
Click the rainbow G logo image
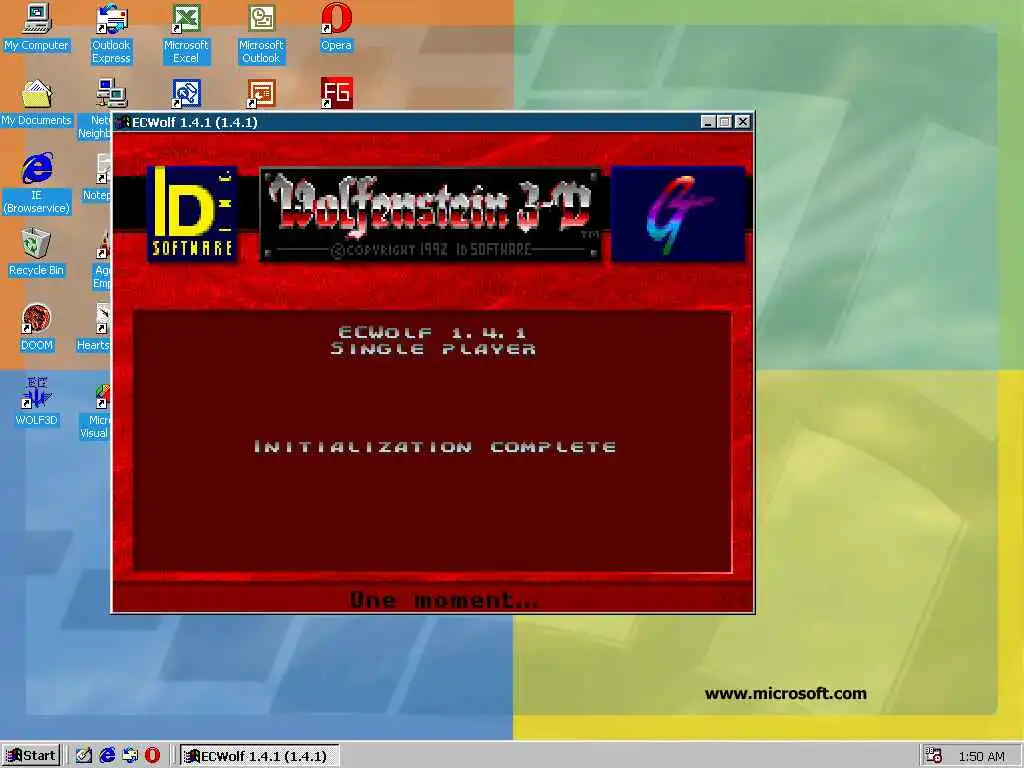(x=678, y=214)
